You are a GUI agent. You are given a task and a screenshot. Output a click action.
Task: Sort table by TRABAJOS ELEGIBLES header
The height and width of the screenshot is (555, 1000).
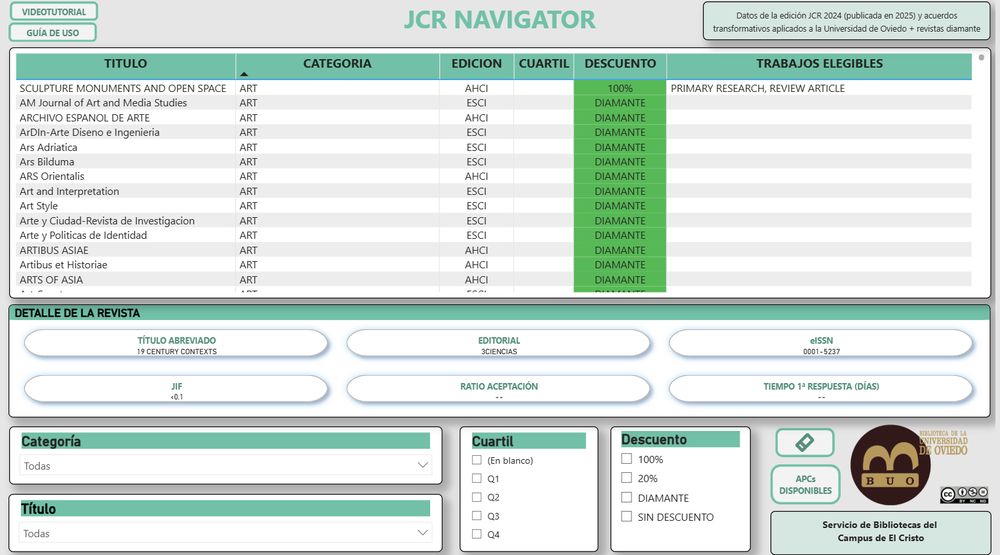(x=819, y=64)
